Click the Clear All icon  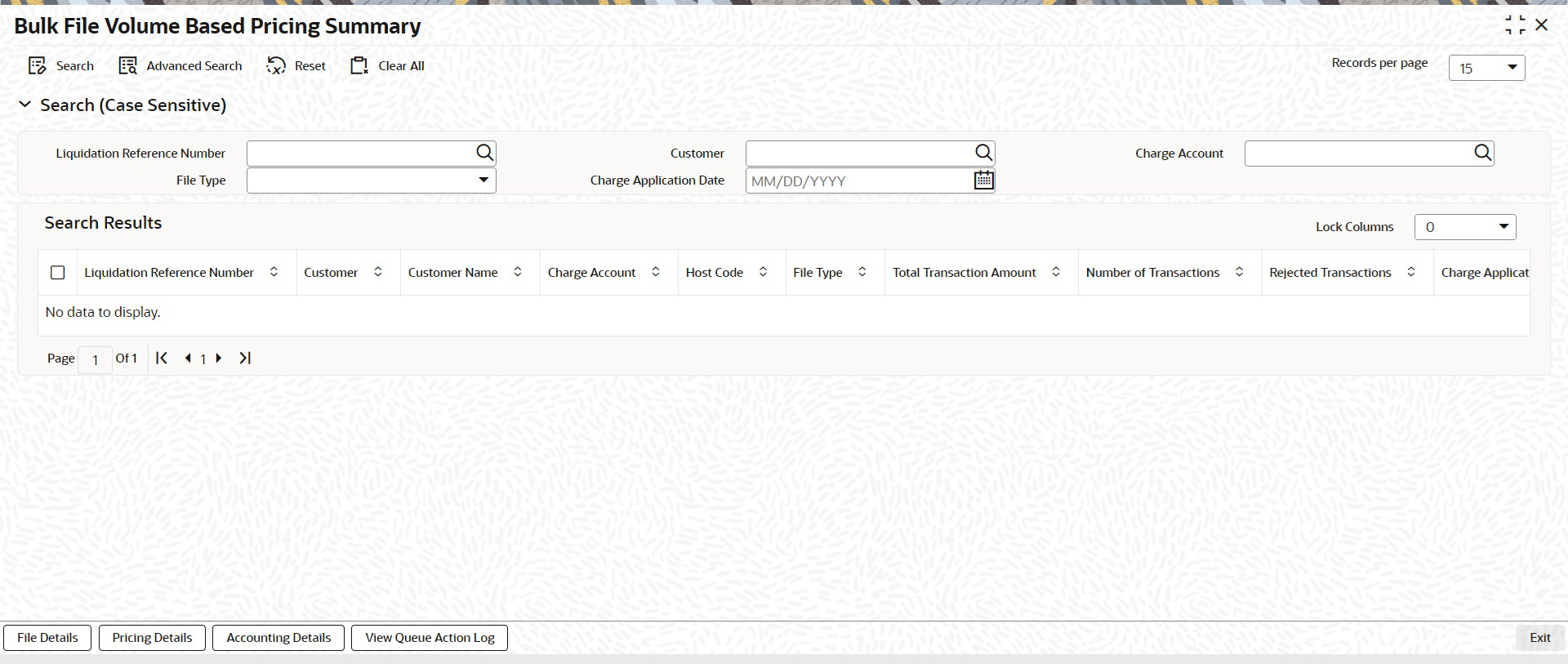pos(359,66)
